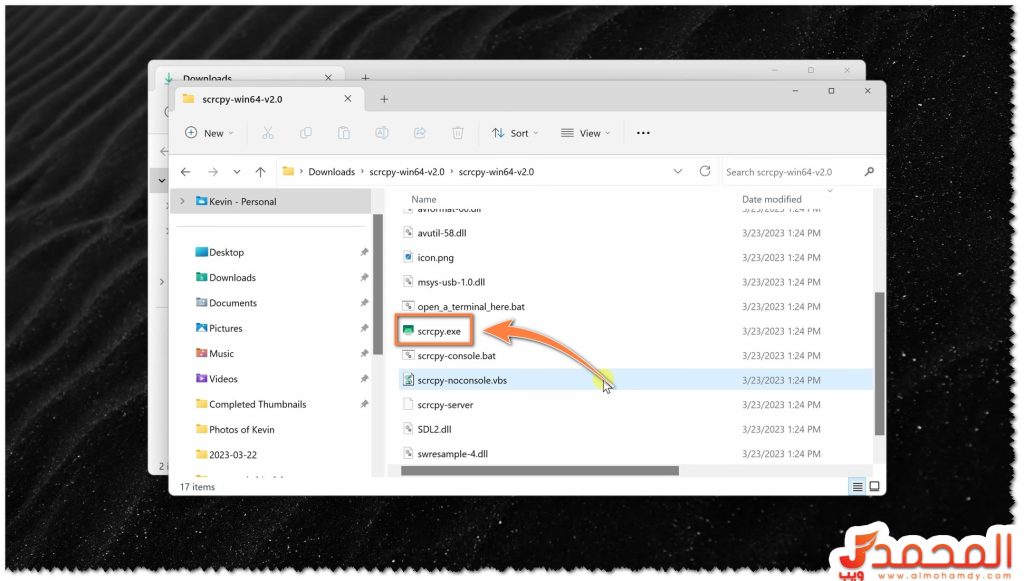This screenshot has width=1024, height=581.
Task: Switch to large thumbnails view icon
Action: click(x=875, y=487)
